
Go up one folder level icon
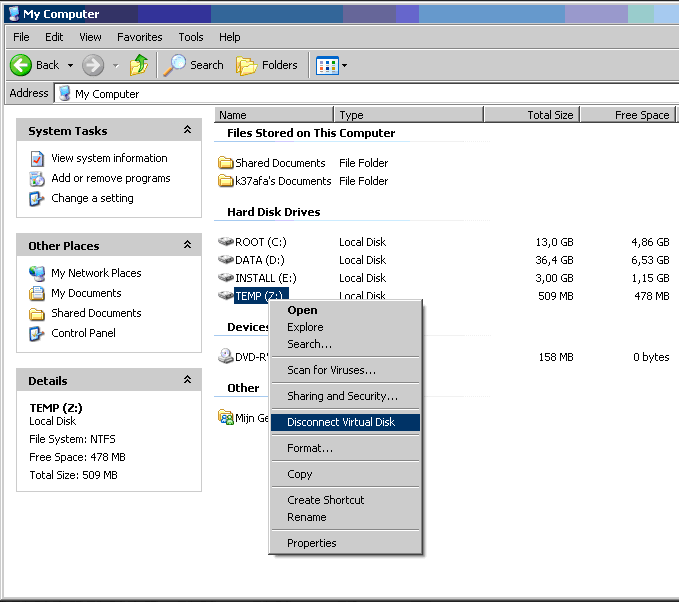tap(139, 65)
